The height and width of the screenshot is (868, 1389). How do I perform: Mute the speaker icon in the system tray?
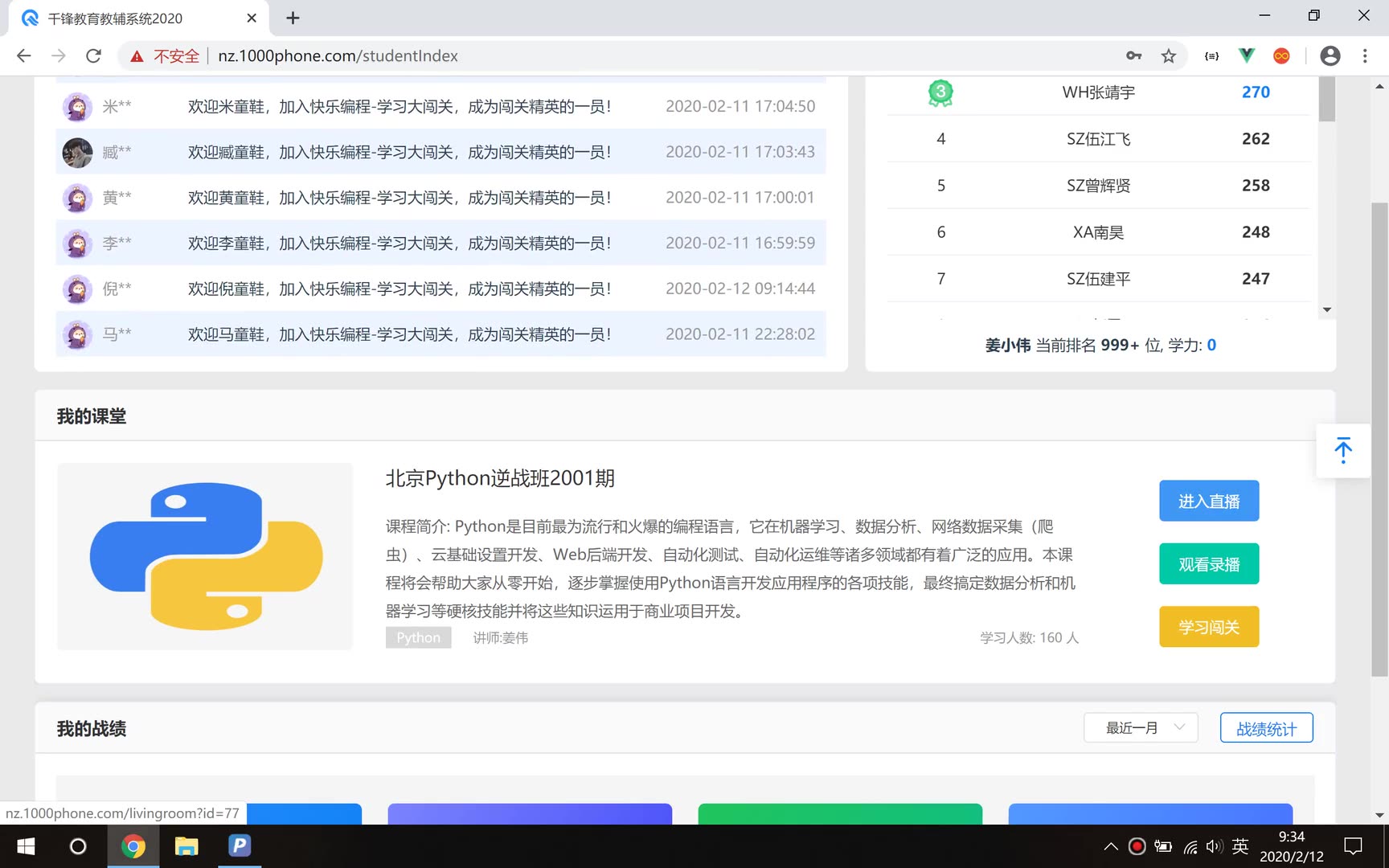click(x=1214, y=846)
